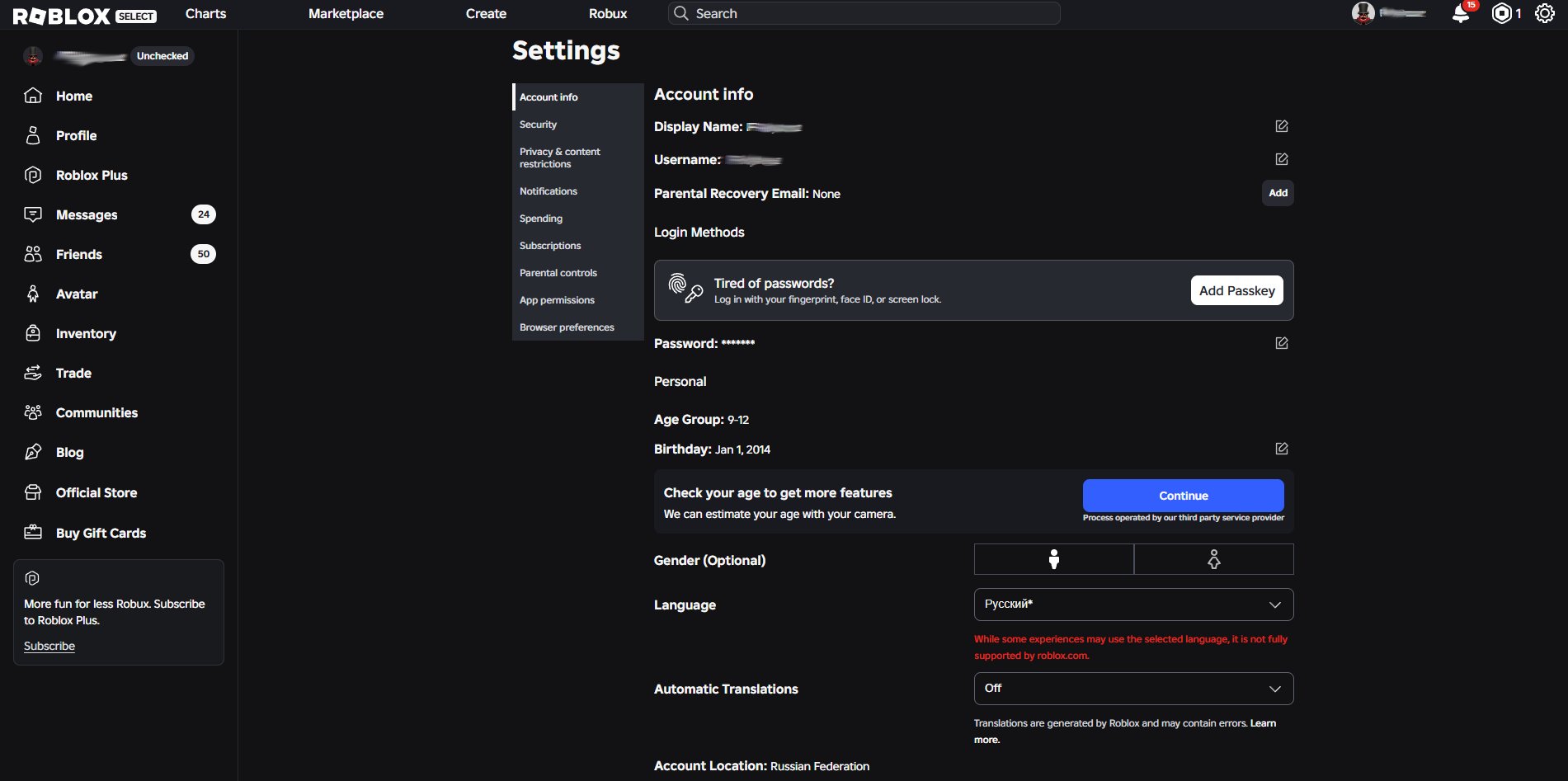
Task: Click the Add Passkey button
Action: point(1236,290)
